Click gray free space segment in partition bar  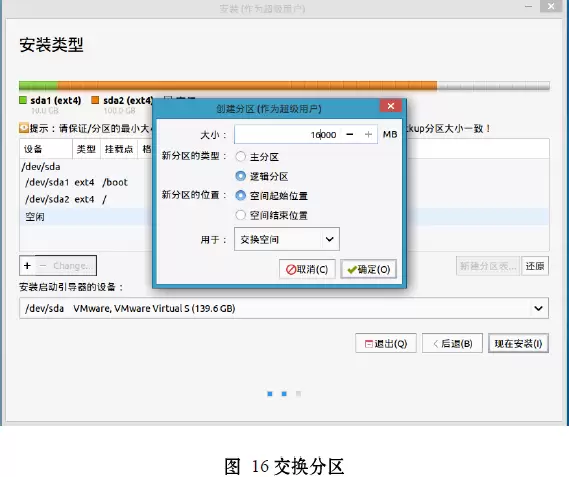coord(494,86)
